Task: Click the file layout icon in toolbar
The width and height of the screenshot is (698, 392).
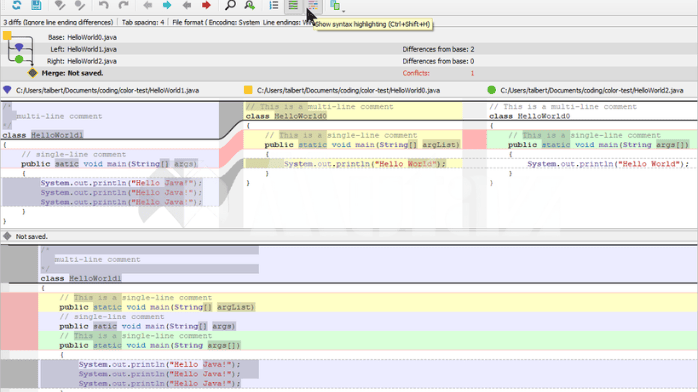Action: (335, 5)
